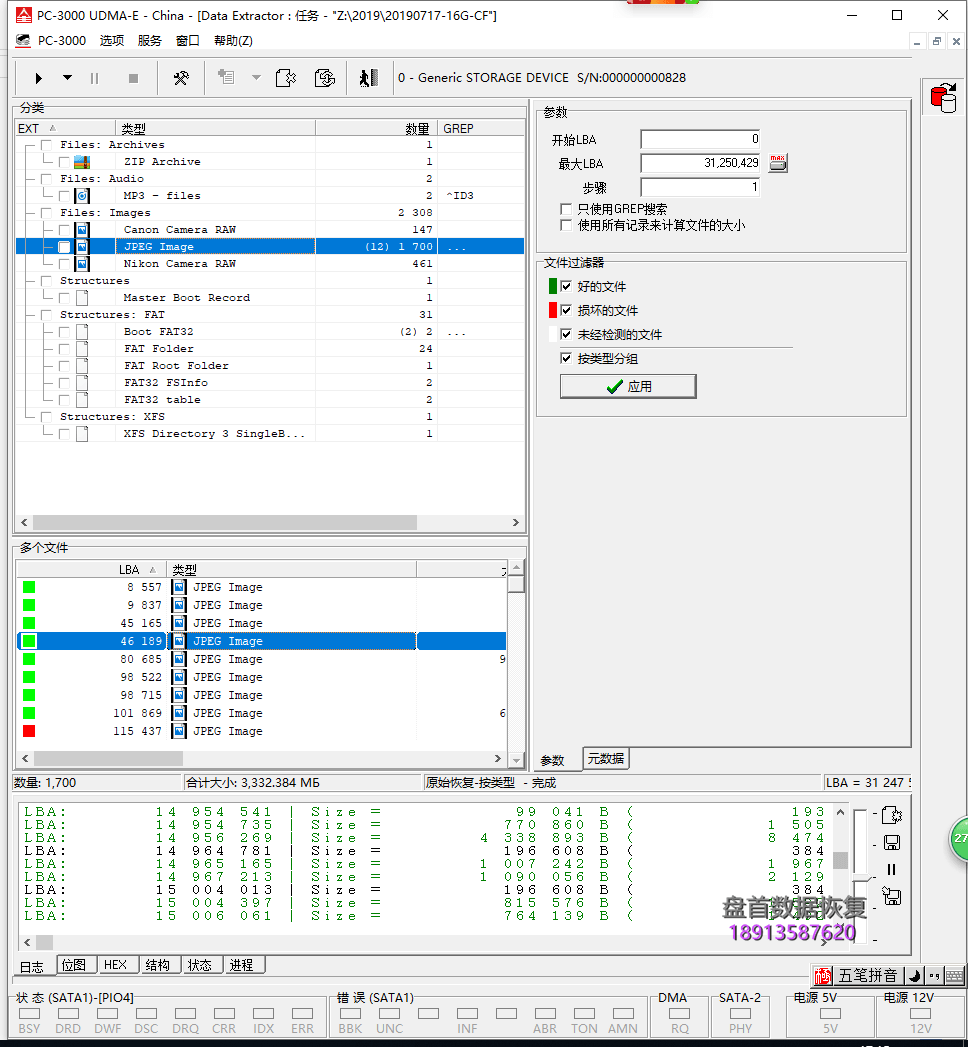Viewport: 968px width, 1047px height.
Task: Click the log save (floppy disk) icon
Action: [x=892, y=843]
